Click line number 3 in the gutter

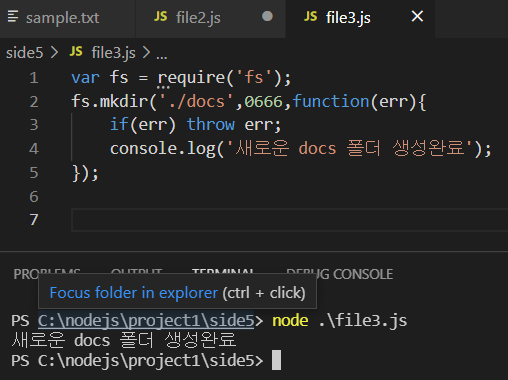tap(34, 125)
